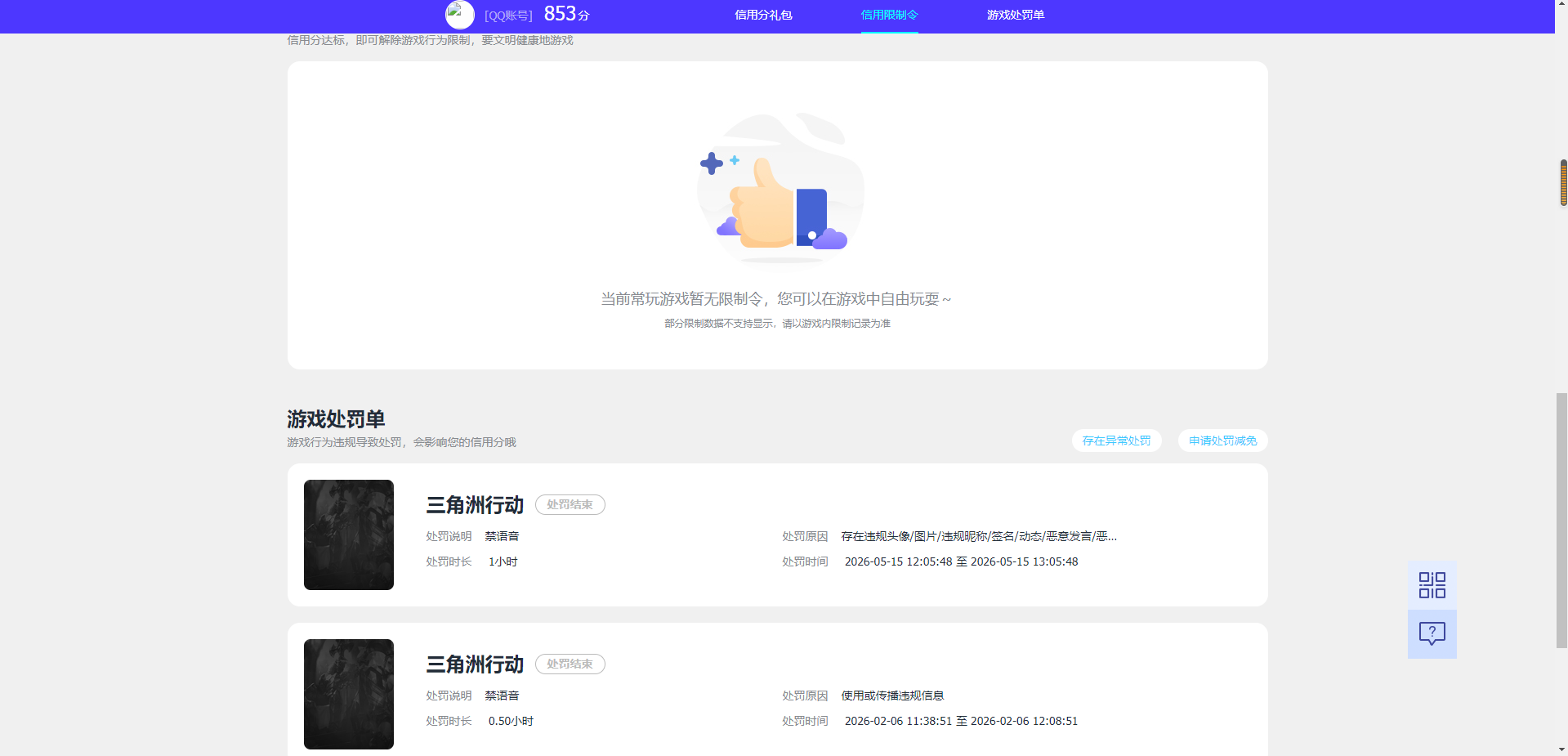Click the truncated reason 存在违规头像/图片
Screen dimensions: 1568x756
point(979,536)
